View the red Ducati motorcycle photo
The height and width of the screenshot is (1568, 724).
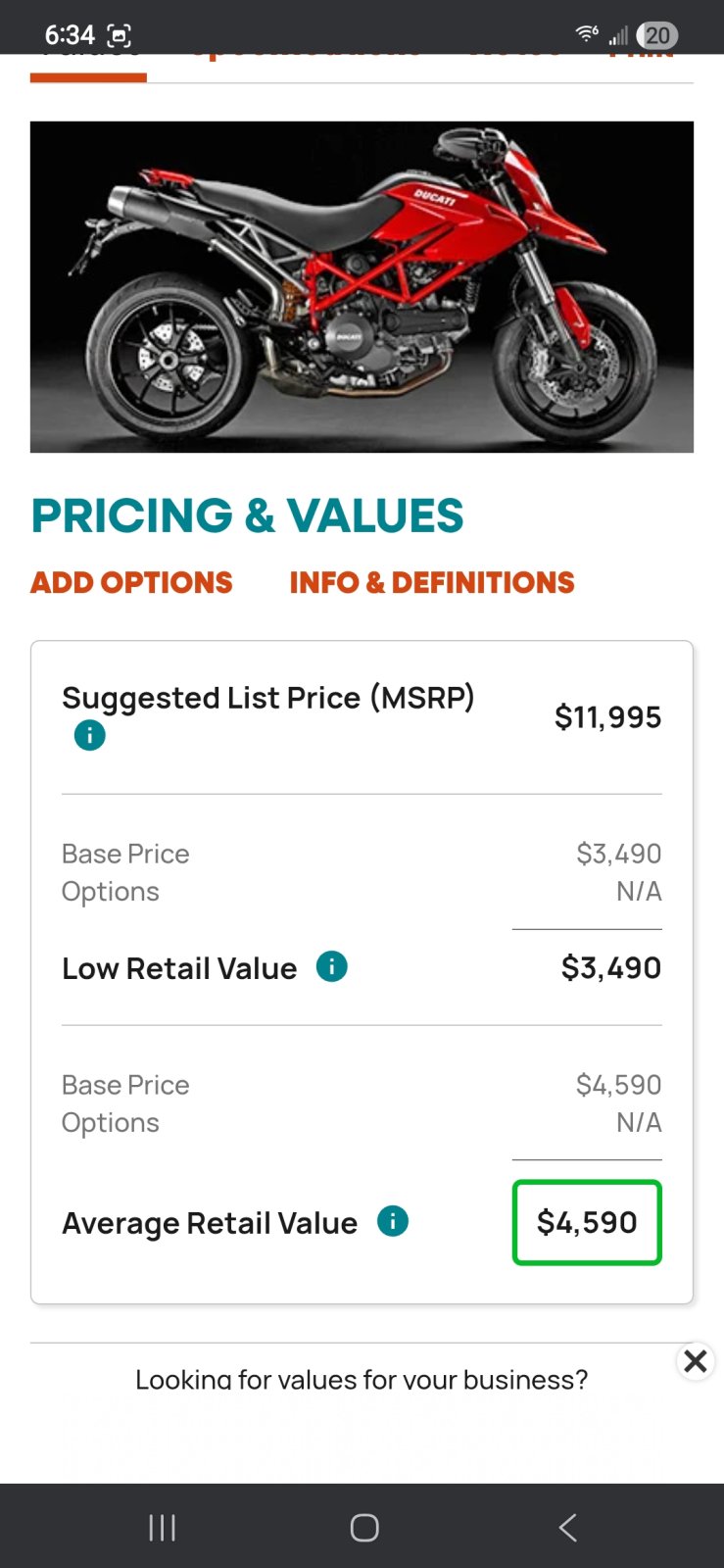(362, 287)
